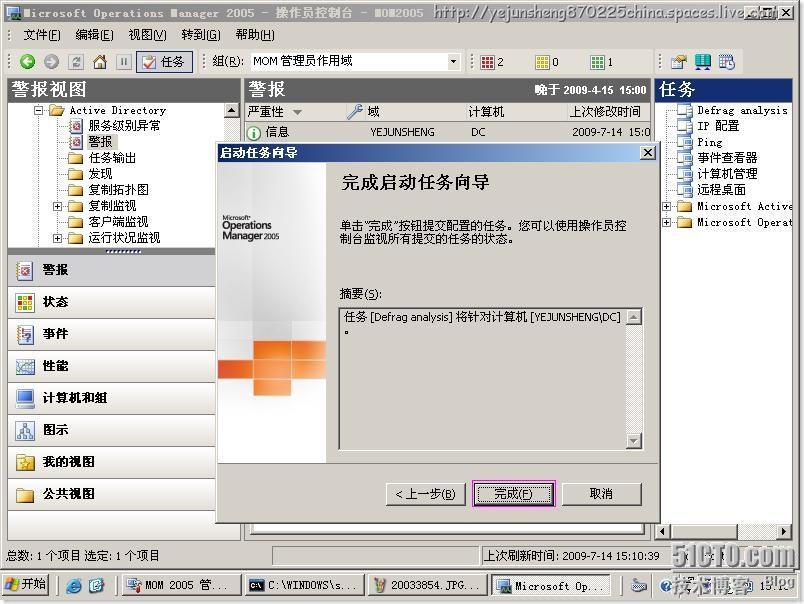Switch to C:\WINDOWS\s taskbar window
The width and height of the screenshot is (804, 604).
tap(305, 585)
